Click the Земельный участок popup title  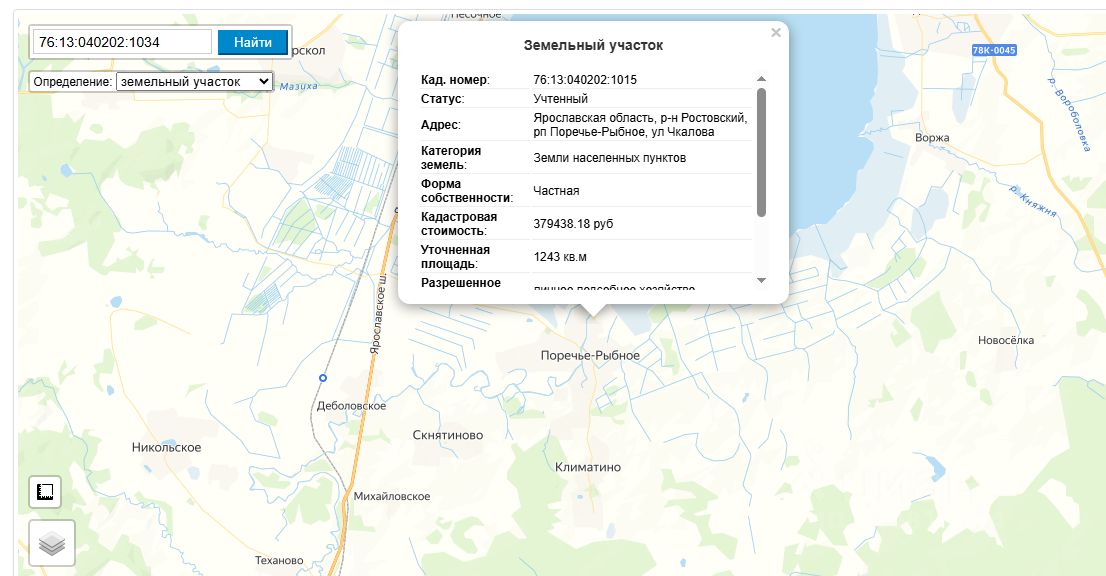click(x=593, y=45)
